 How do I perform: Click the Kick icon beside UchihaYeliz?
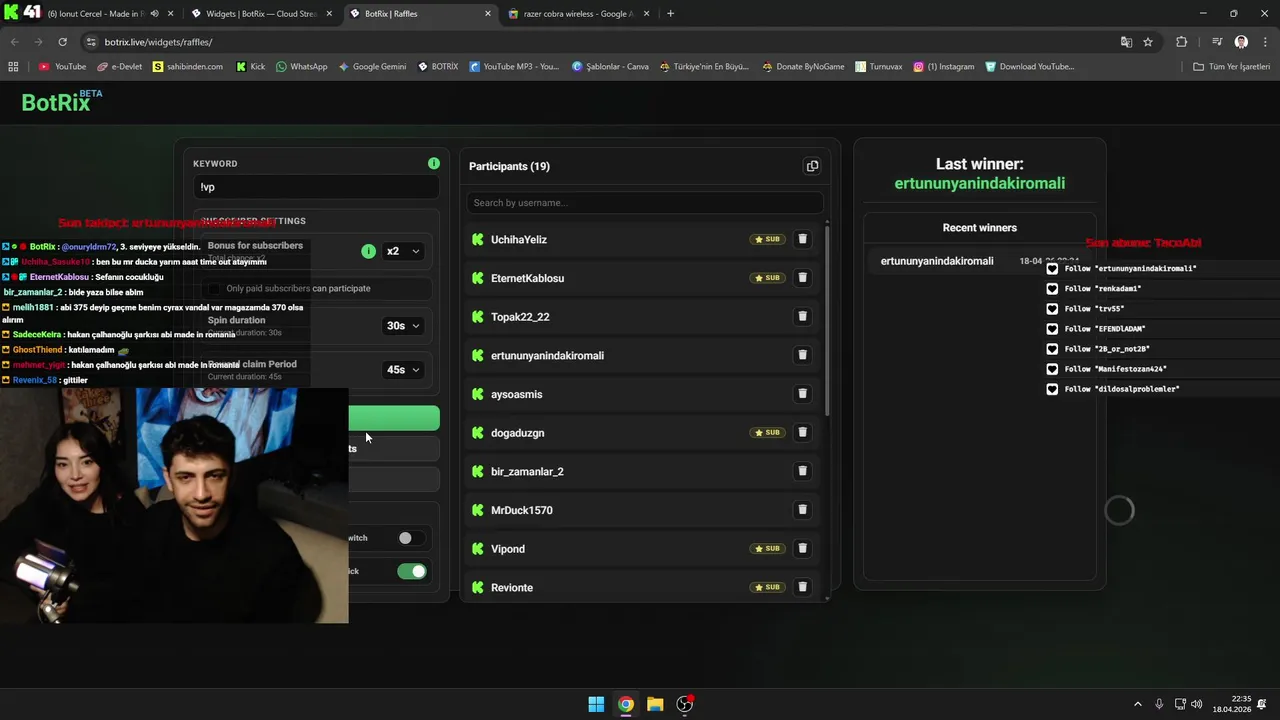[478, 239]
